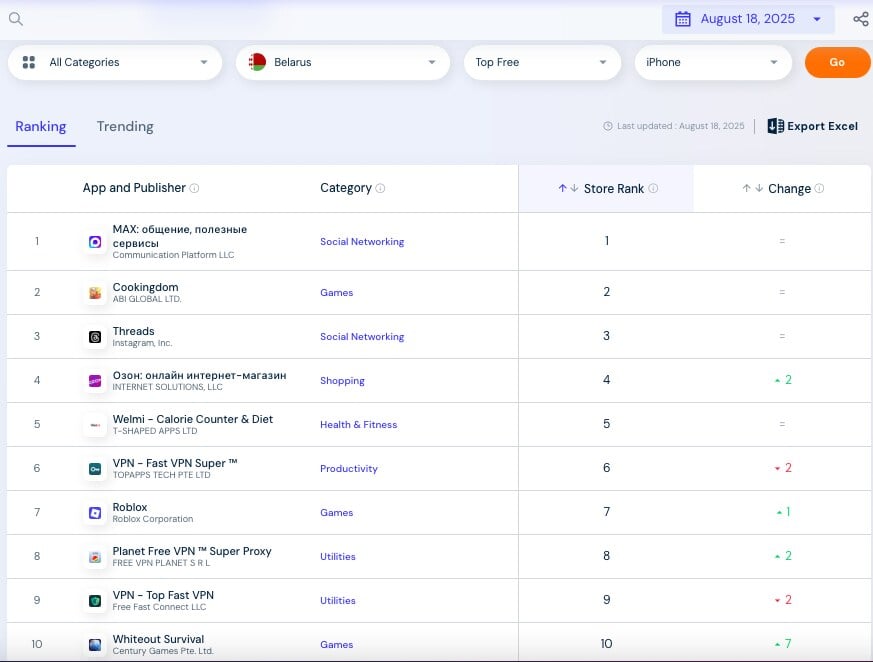Click the Cookingdom app icon
873x662 pixels.
tap(95, 292)
